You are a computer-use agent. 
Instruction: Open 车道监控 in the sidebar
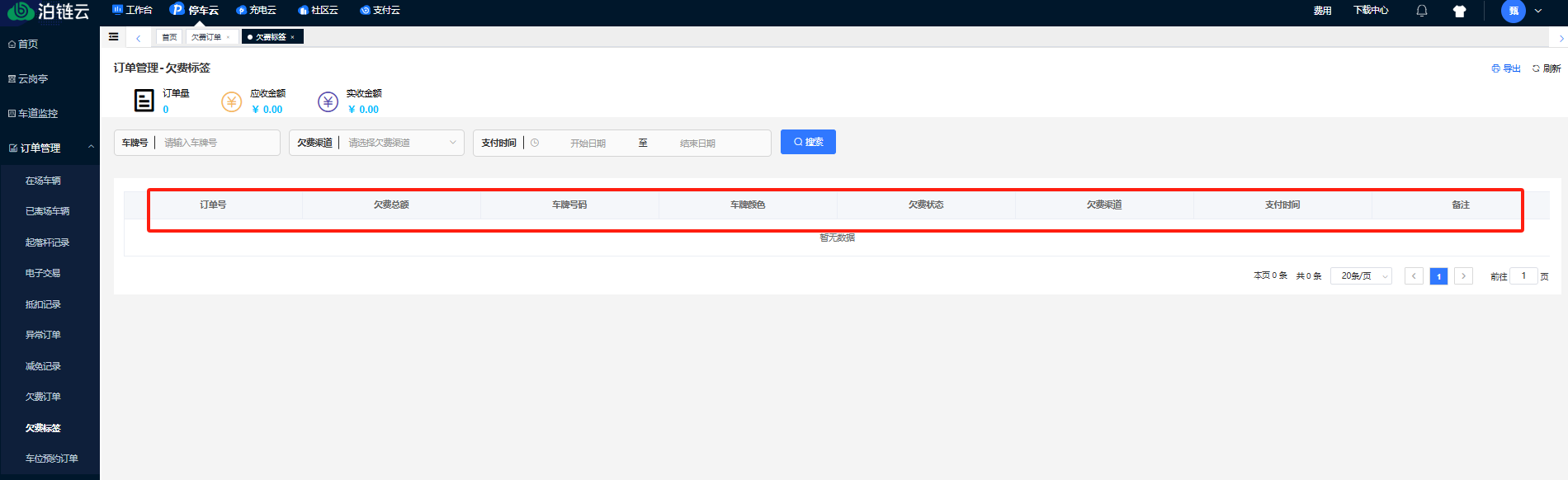(50, 113)
